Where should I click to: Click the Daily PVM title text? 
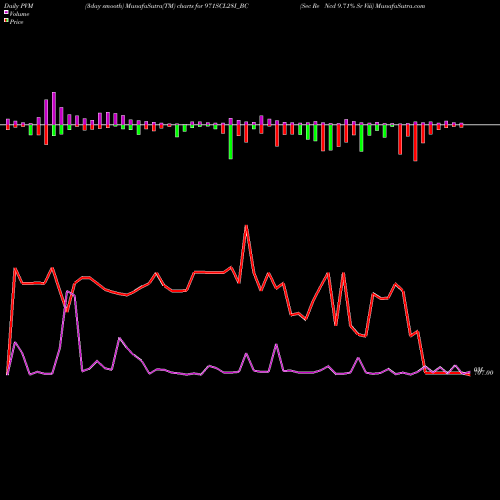coord(19,6)
